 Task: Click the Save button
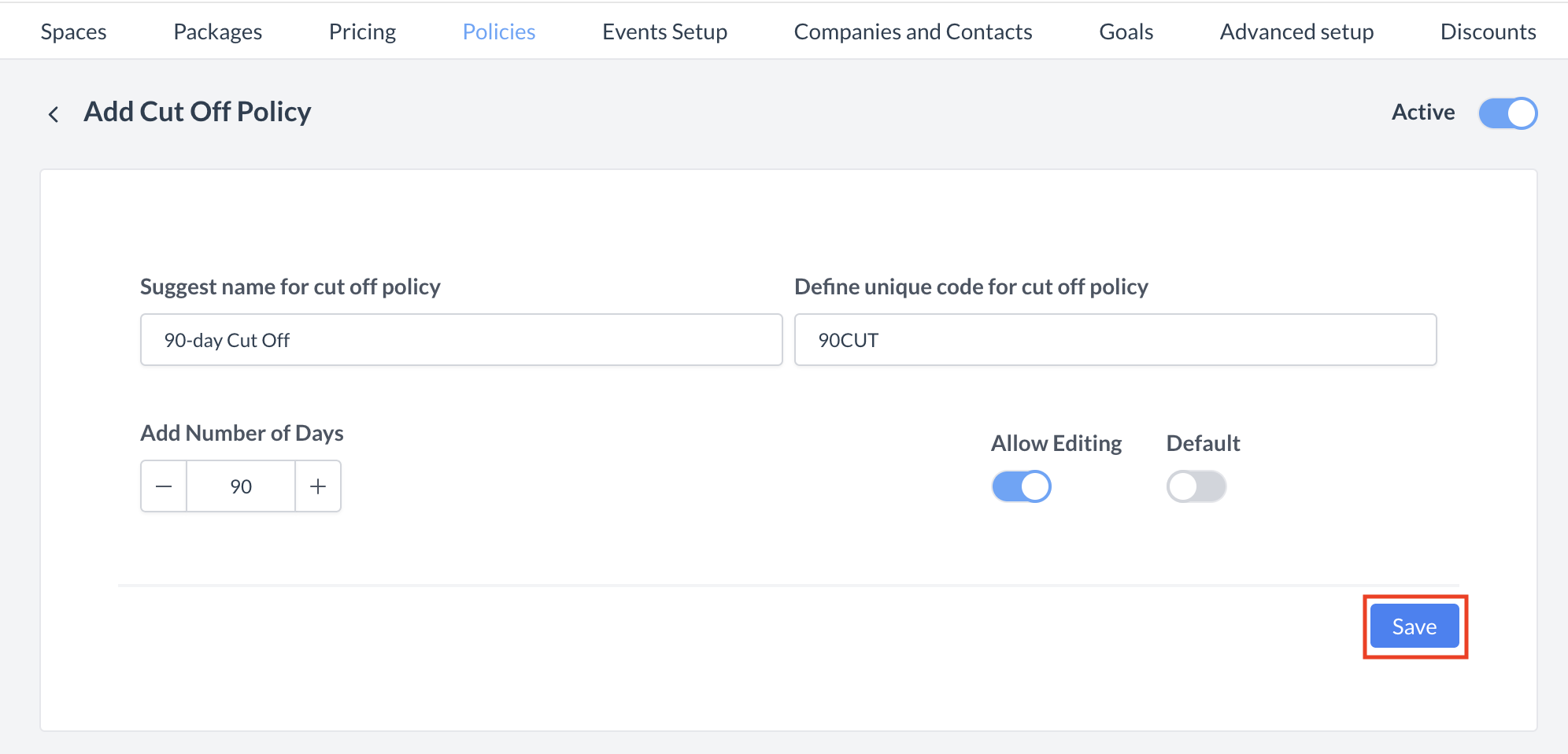pyautogui.click(x=1414, y=626)
